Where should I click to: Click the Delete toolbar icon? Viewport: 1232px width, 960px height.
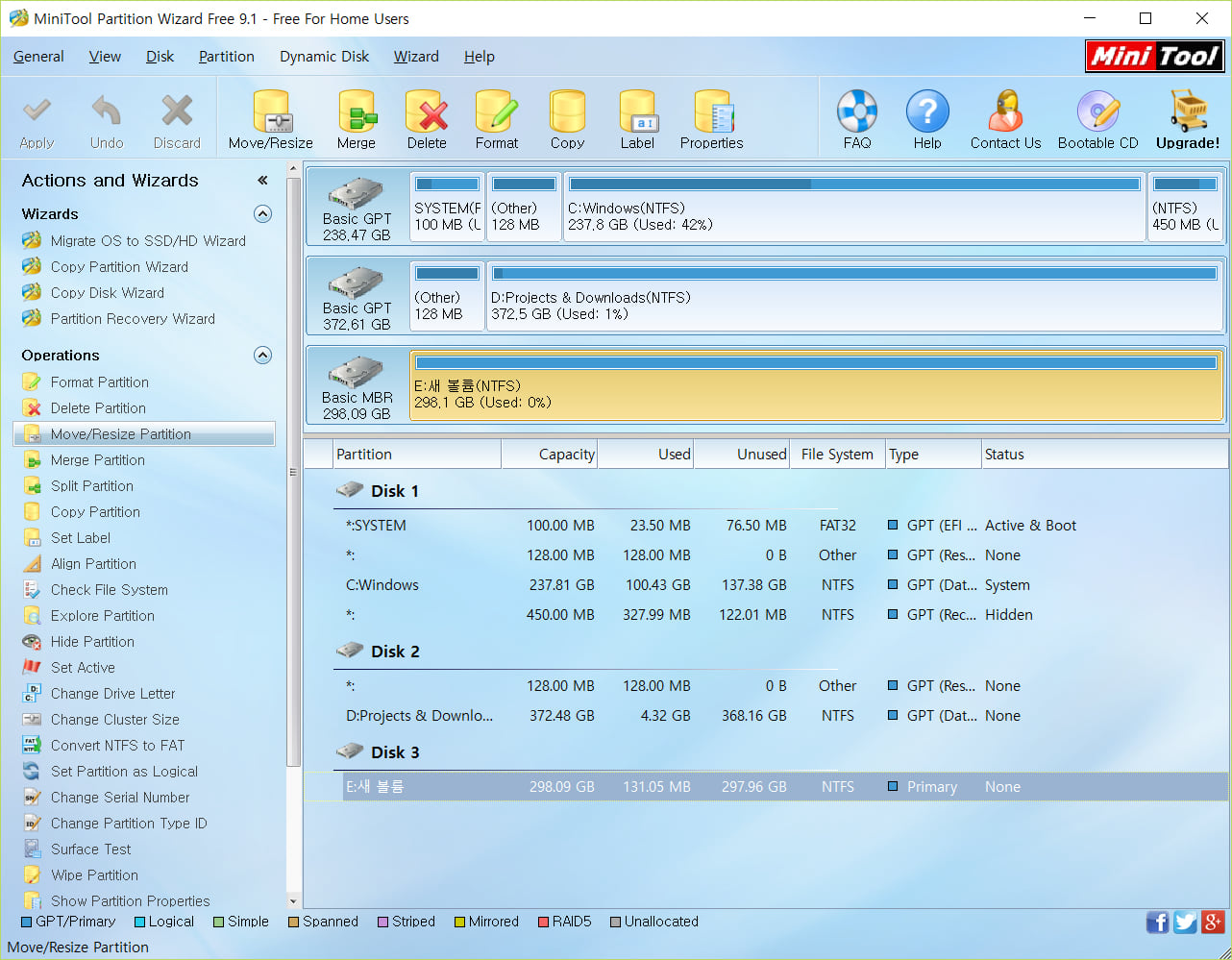tap(427, 111)
